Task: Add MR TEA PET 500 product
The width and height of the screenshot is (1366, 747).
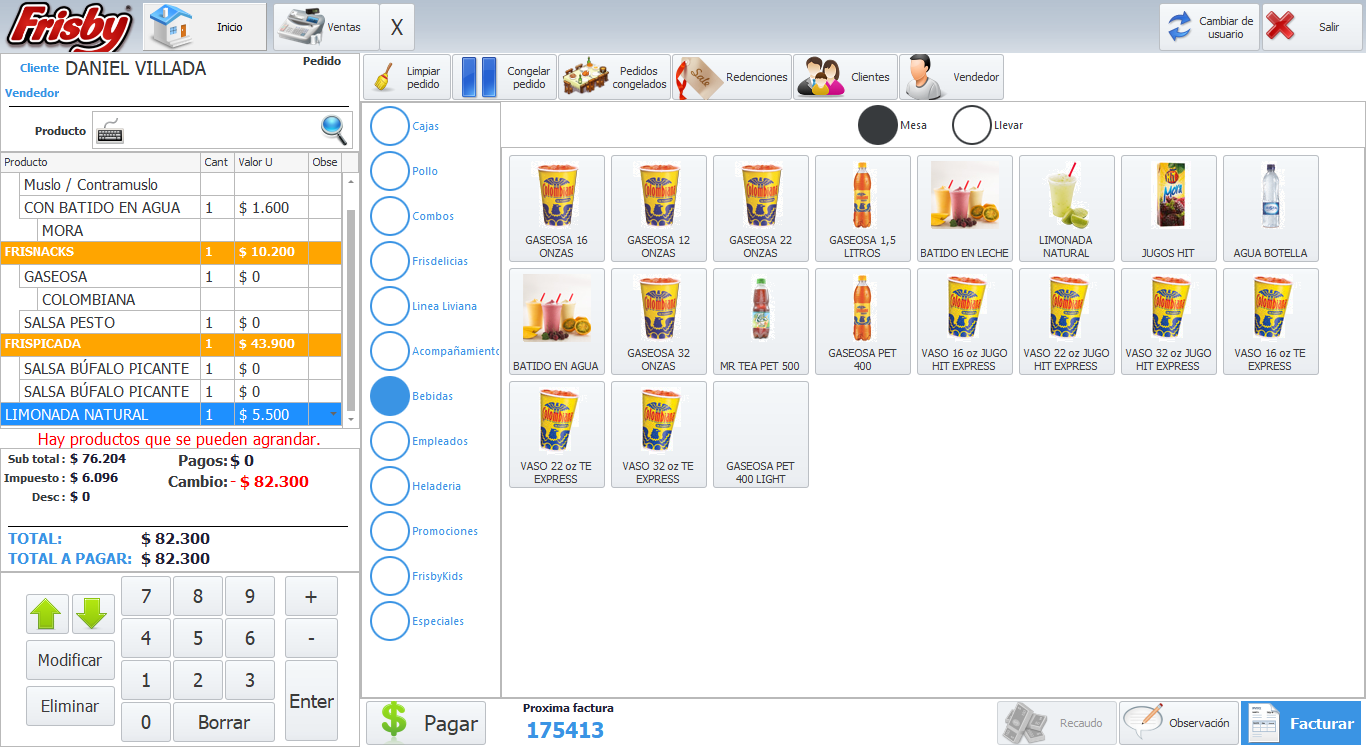Action: point(760,321)
